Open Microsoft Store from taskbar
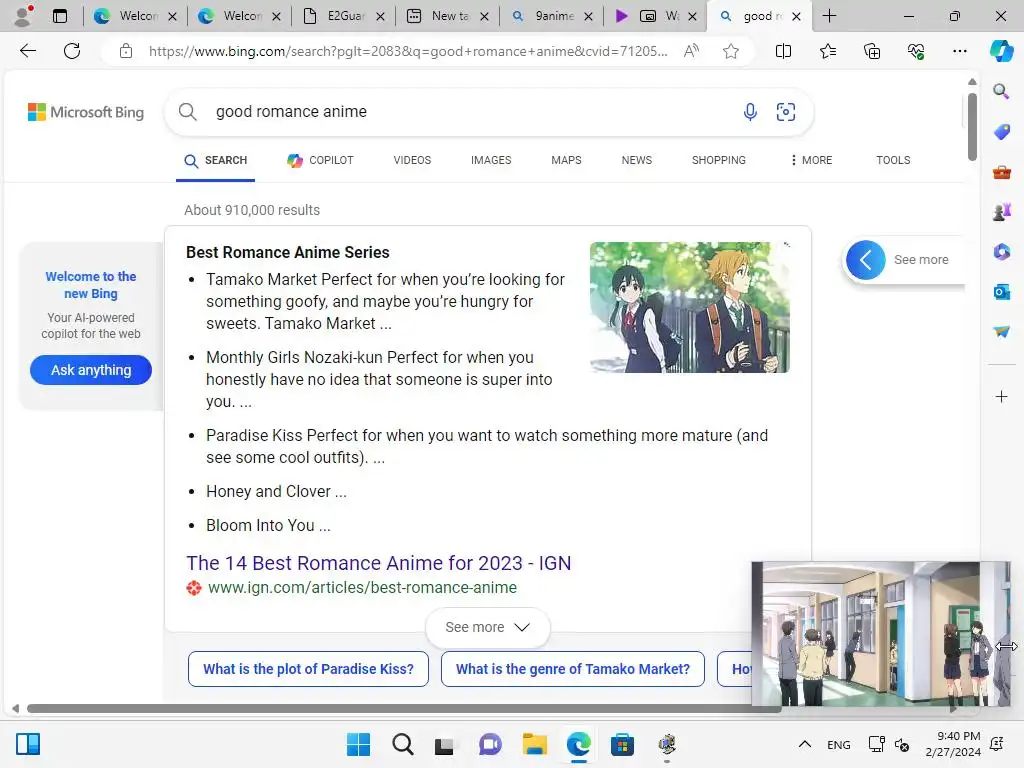Viewport: 1024px width, 768px height. 622,744
